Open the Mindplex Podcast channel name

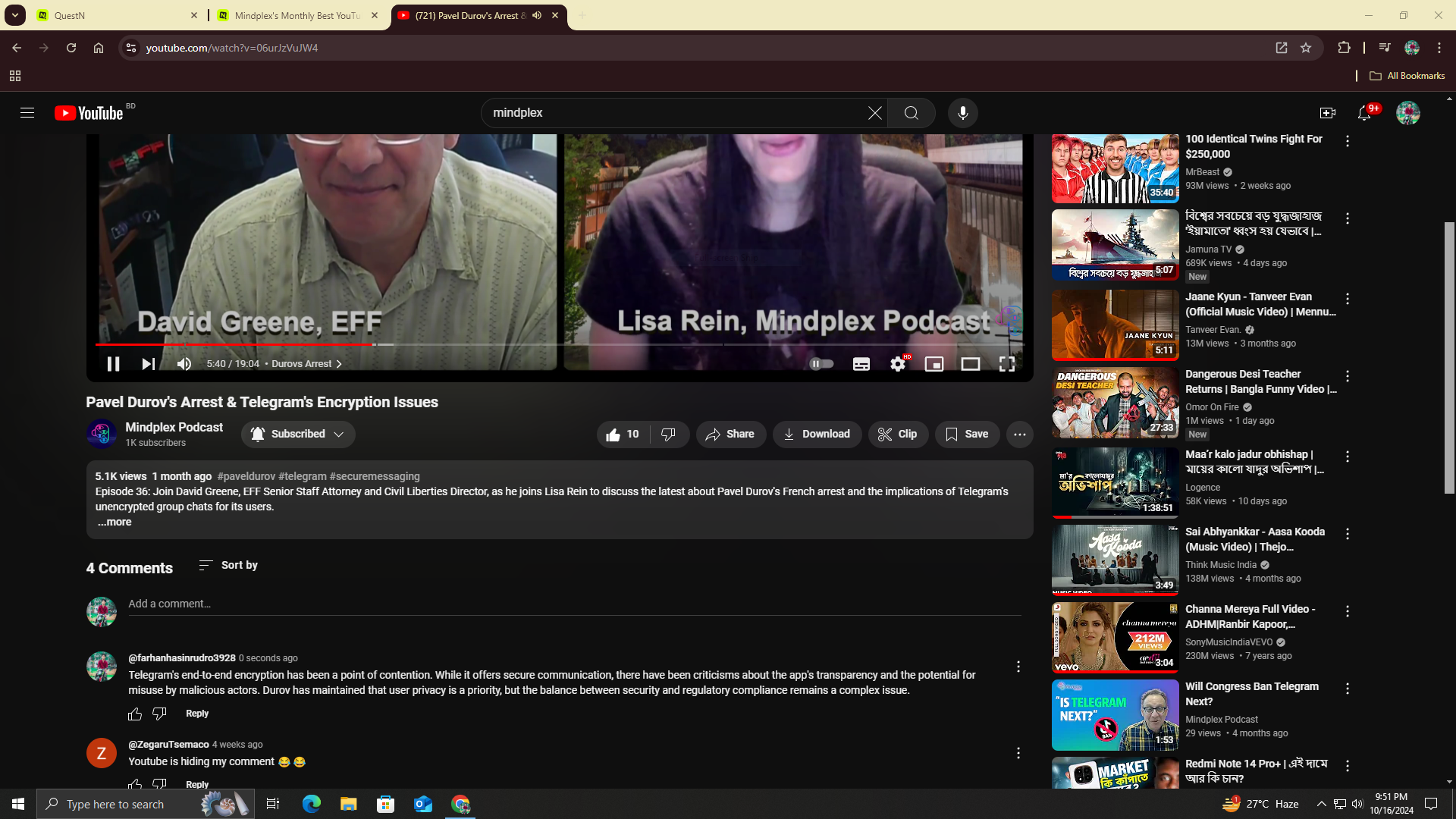pyautogui.click(x=174, y=428)
